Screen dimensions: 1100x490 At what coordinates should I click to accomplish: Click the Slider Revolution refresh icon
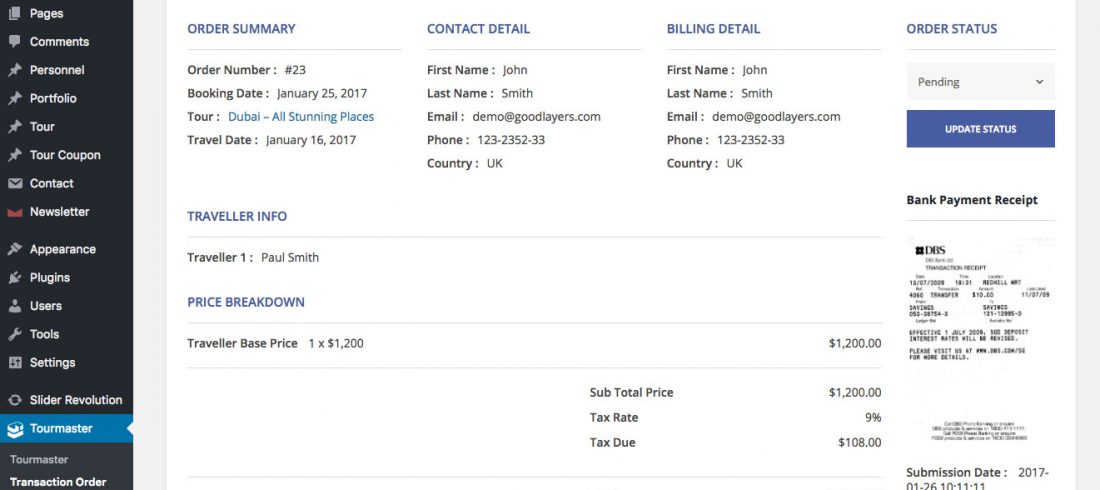point(15,400)
